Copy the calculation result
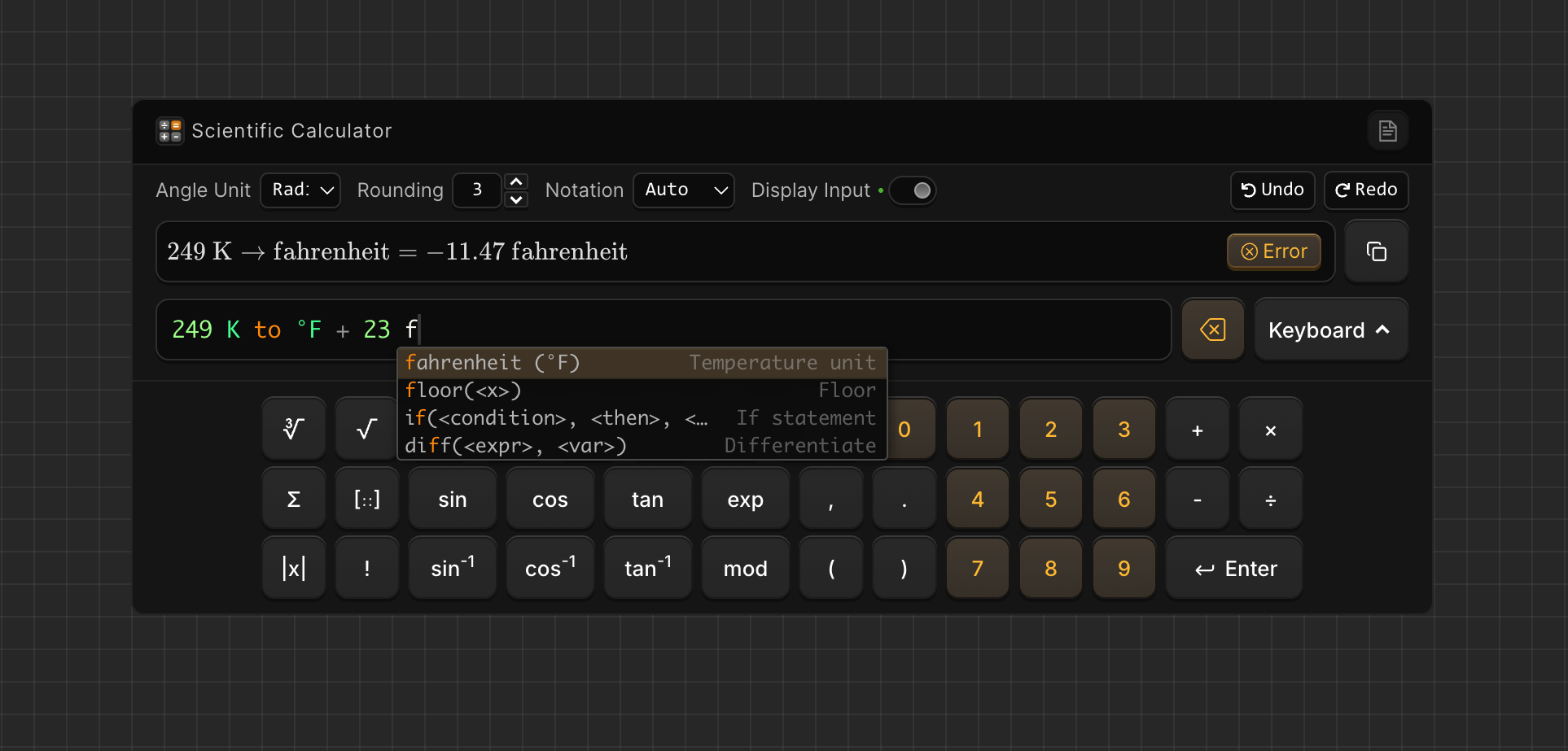Image resolution: width=1568 pixels, height=751 pixels. pyautogui.click(x=1376, y=251)
